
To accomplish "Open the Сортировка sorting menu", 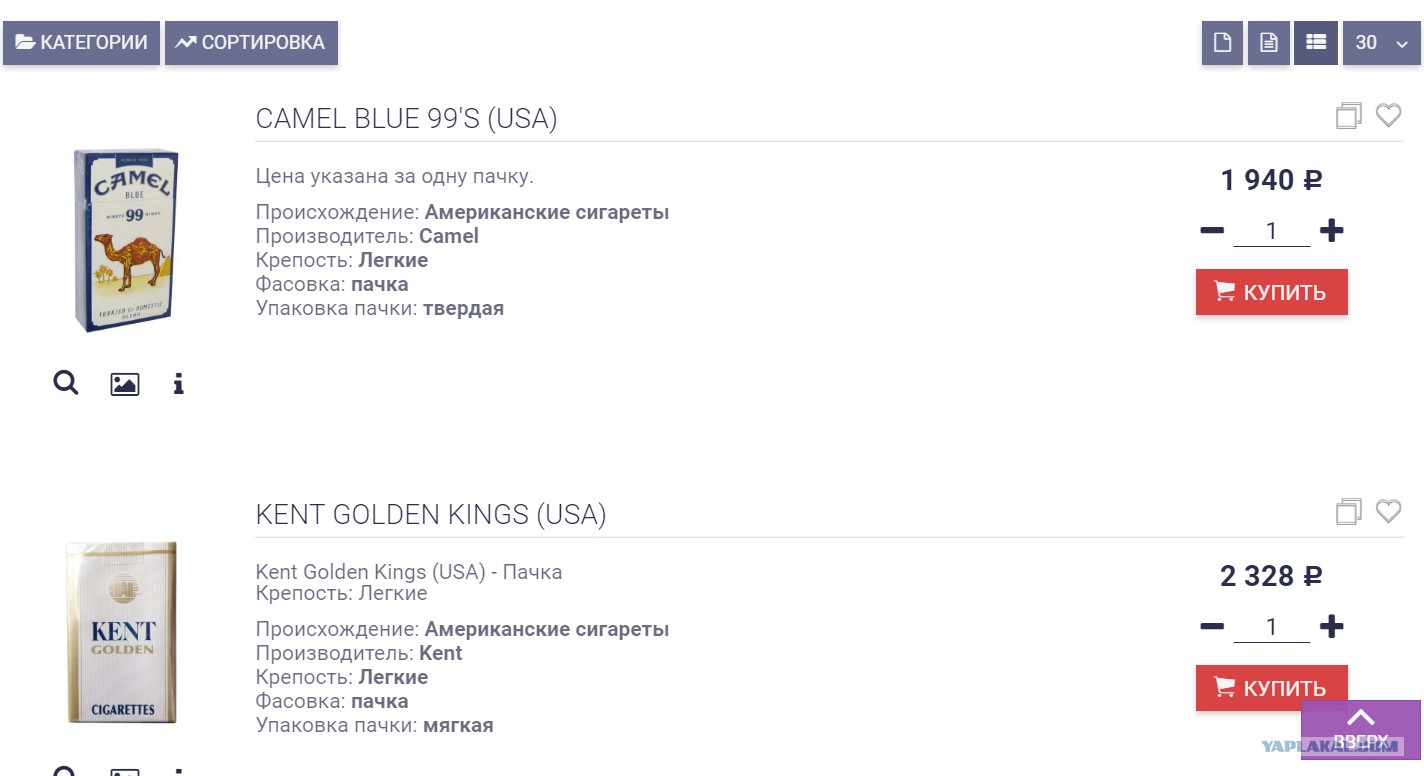I will (251, 43).
